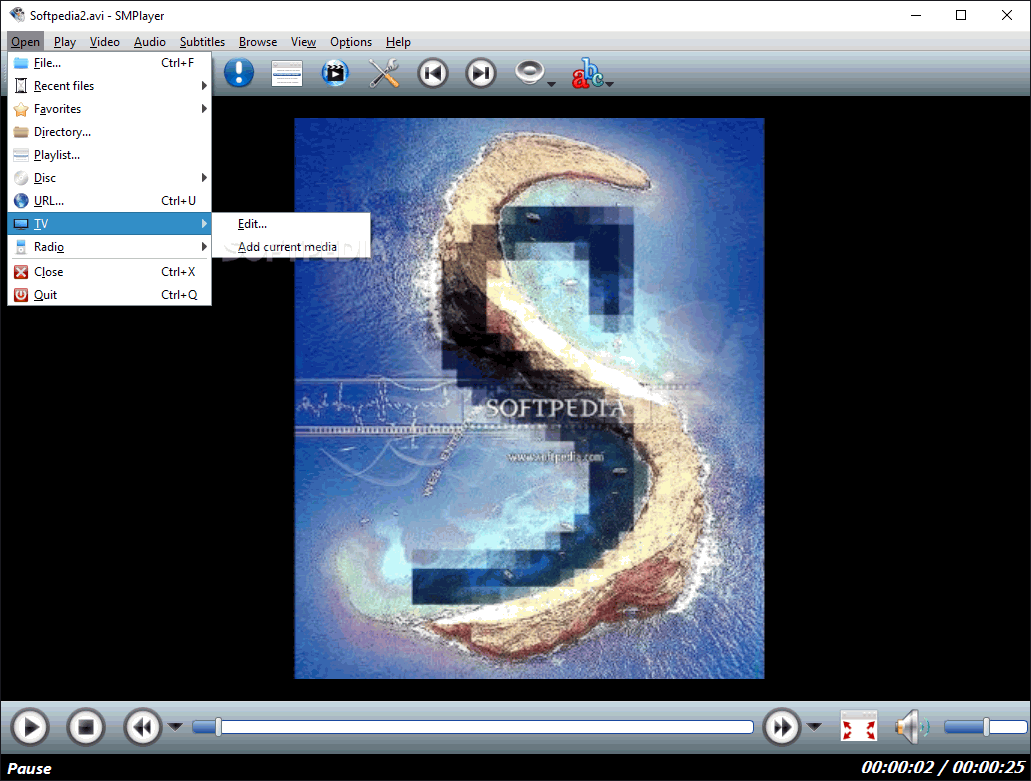
Task: Select Directory... menu entry
Action: click(109, 131)
